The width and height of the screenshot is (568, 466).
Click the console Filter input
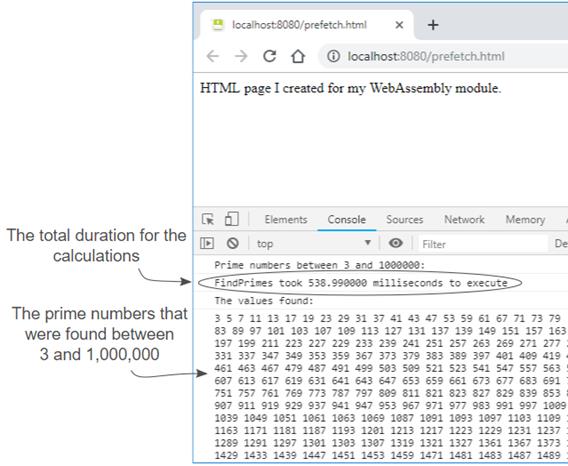(483, 244)
